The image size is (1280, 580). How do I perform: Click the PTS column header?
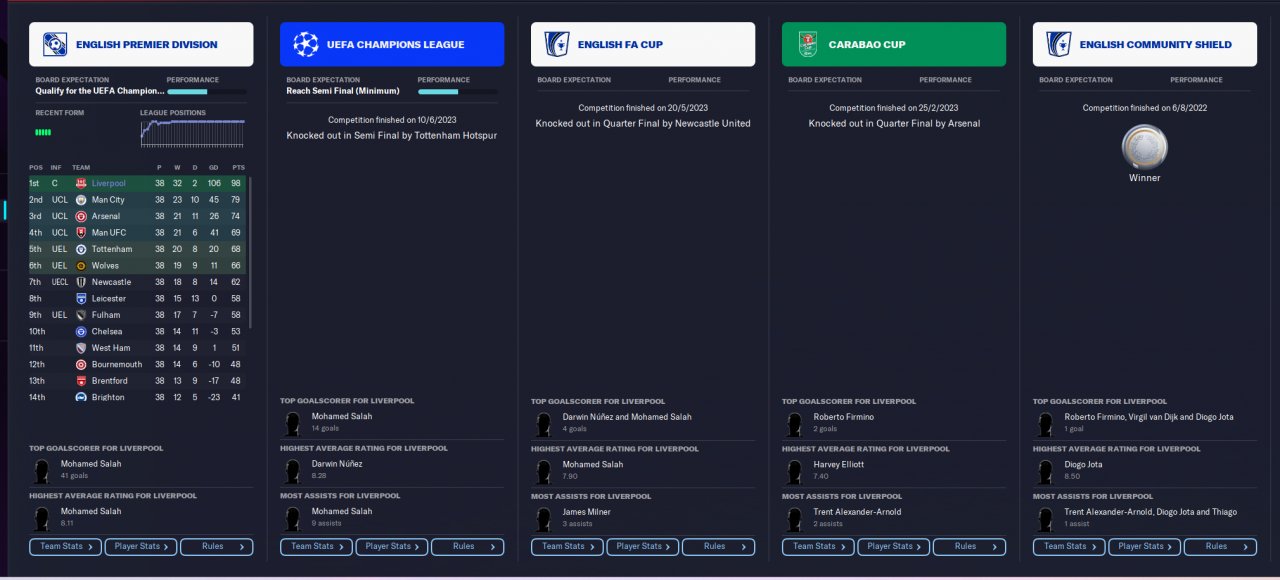tap(237, 167)
